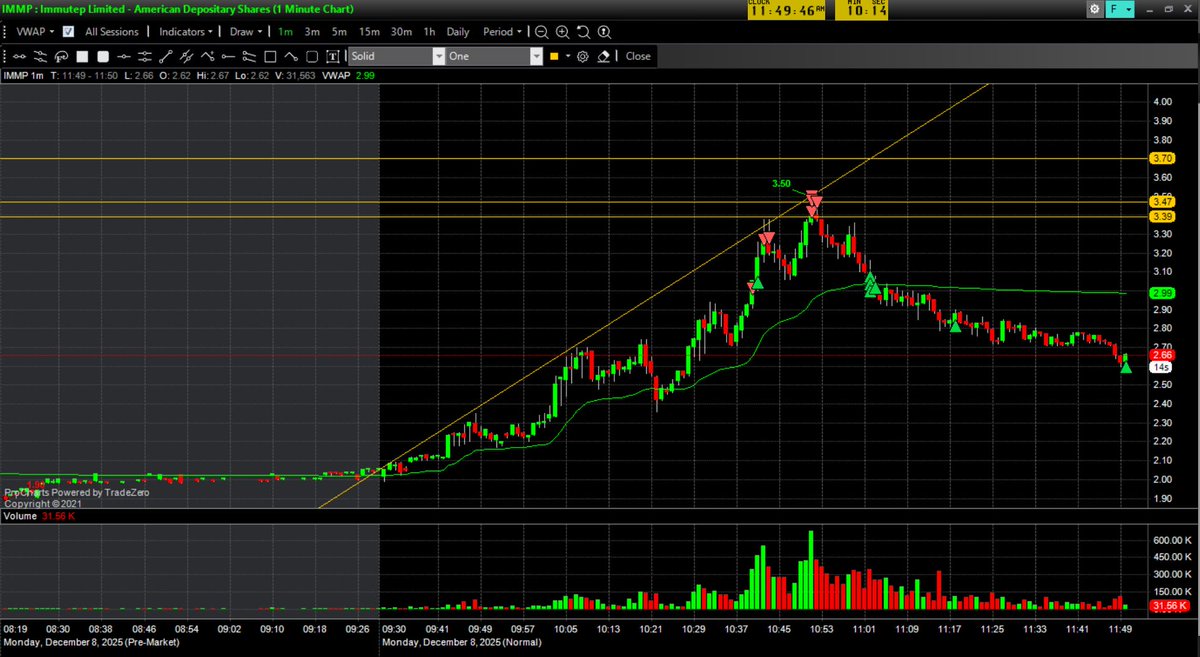
Task: Click the 3.70 yellow price line label
Action: tap(1162, 158)
